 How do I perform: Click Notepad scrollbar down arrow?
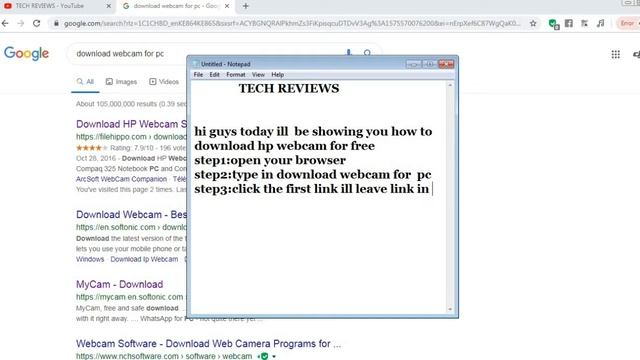click(450, 309)
